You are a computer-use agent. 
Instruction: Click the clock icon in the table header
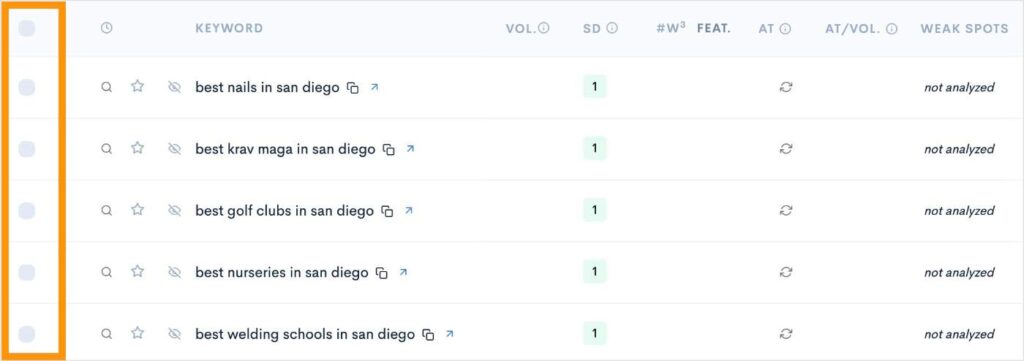tap(106, 28)
